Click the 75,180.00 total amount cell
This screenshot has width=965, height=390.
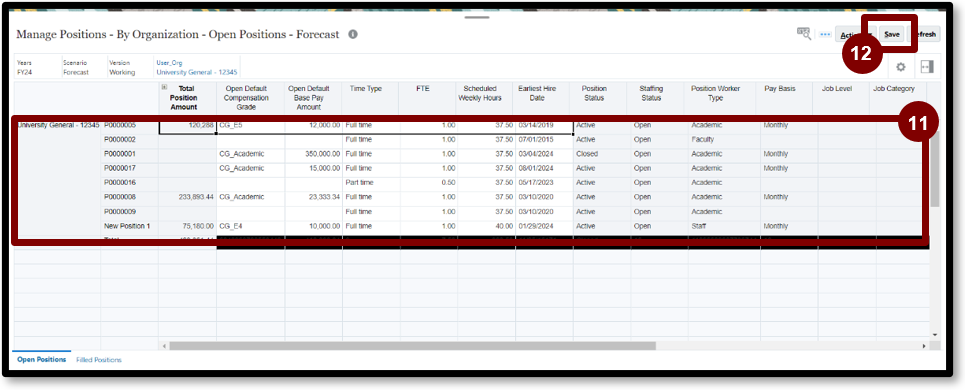(x=188, y=226)
